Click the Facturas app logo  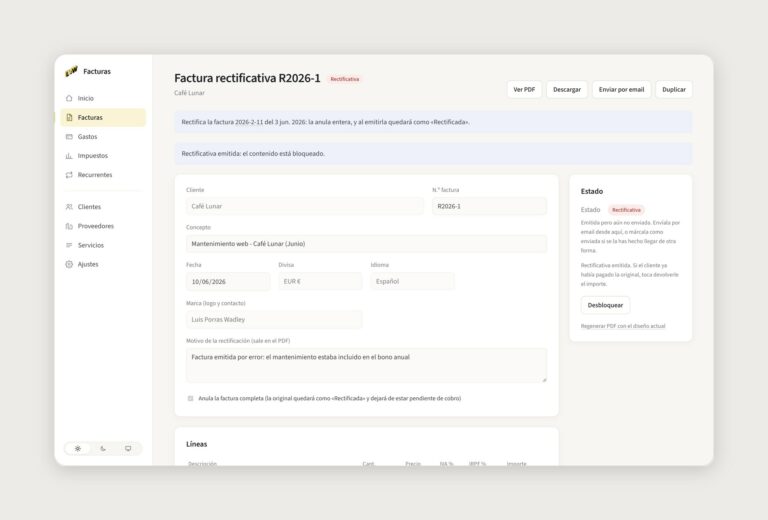71,71
